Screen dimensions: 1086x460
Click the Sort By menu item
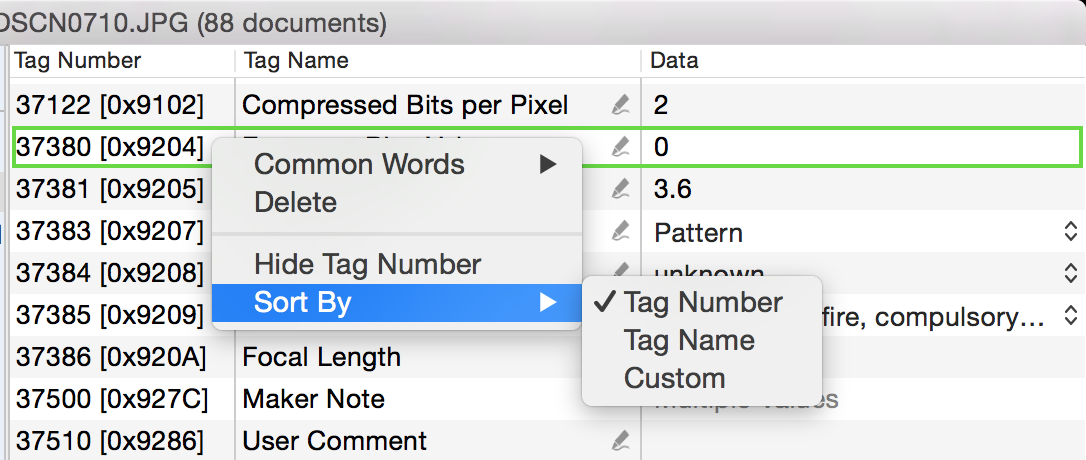[396, 303]
